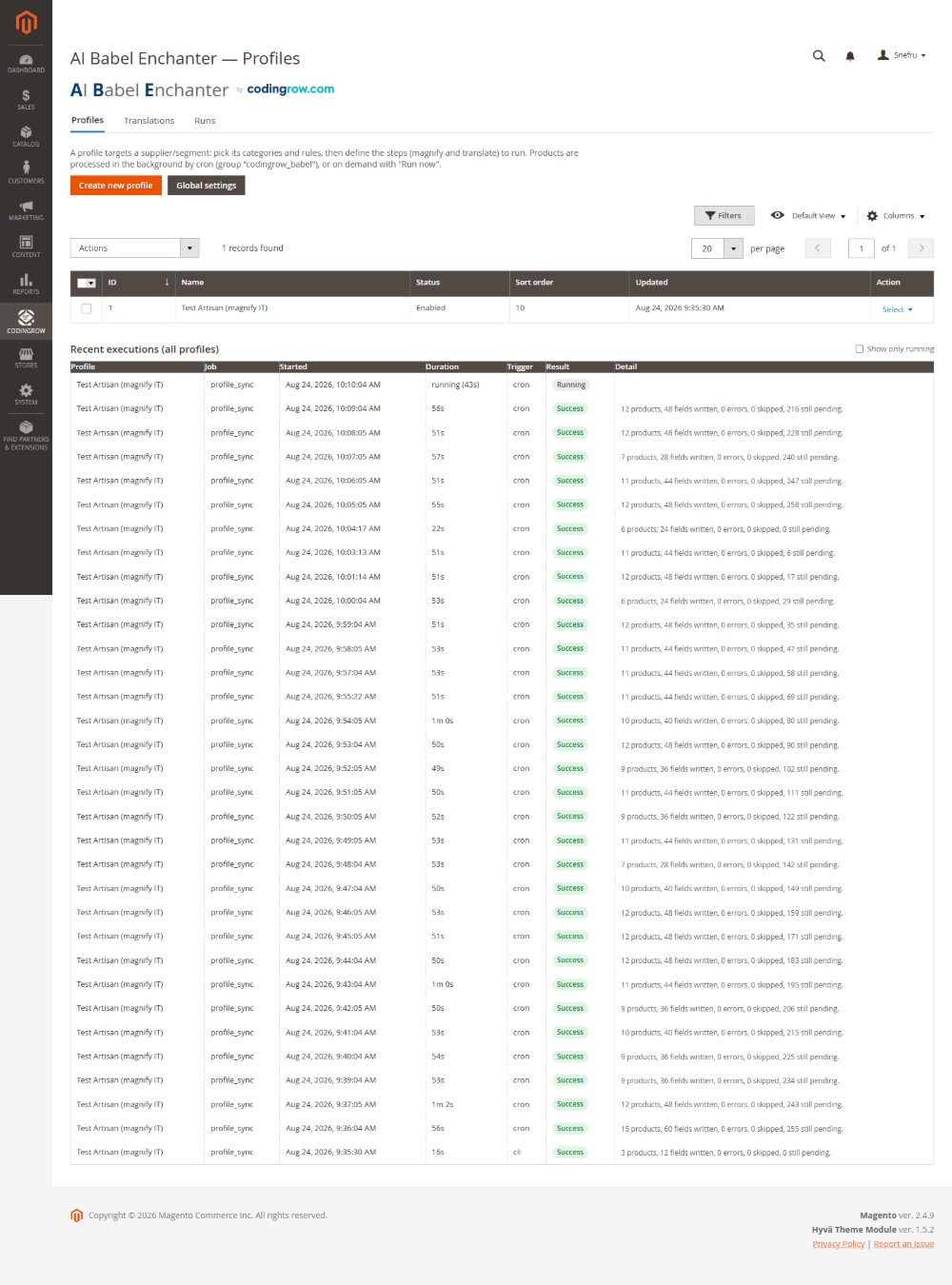Click the Snefru user avatar icon

coord(883,55)
